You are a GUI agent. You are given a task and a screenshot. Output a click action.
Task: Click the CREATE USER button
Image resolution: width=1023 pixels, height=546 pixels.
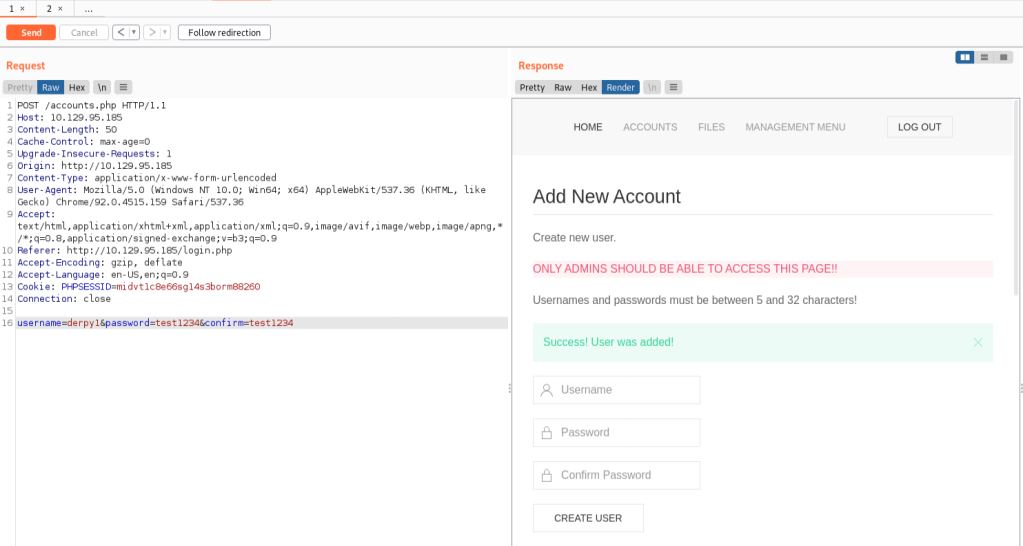tap(588, 518)
